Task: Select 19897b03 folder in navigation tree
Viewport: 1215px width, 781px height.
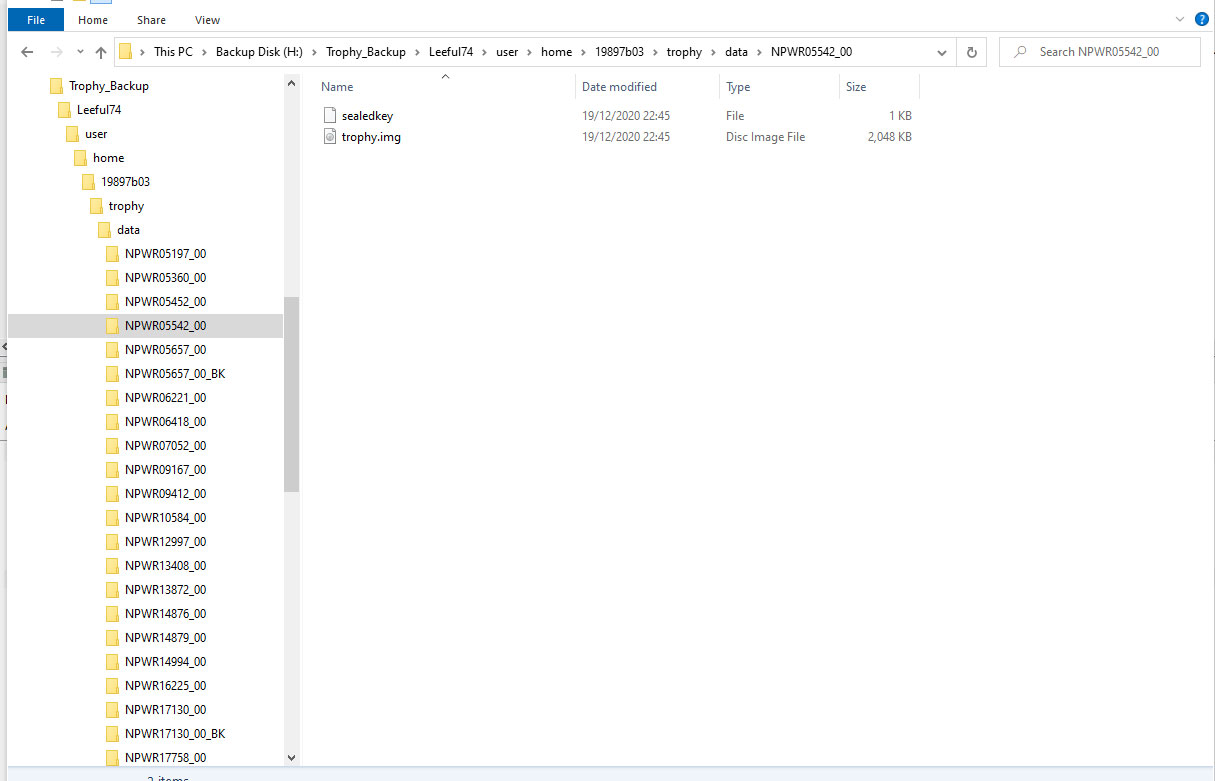Action: [125, 182]
